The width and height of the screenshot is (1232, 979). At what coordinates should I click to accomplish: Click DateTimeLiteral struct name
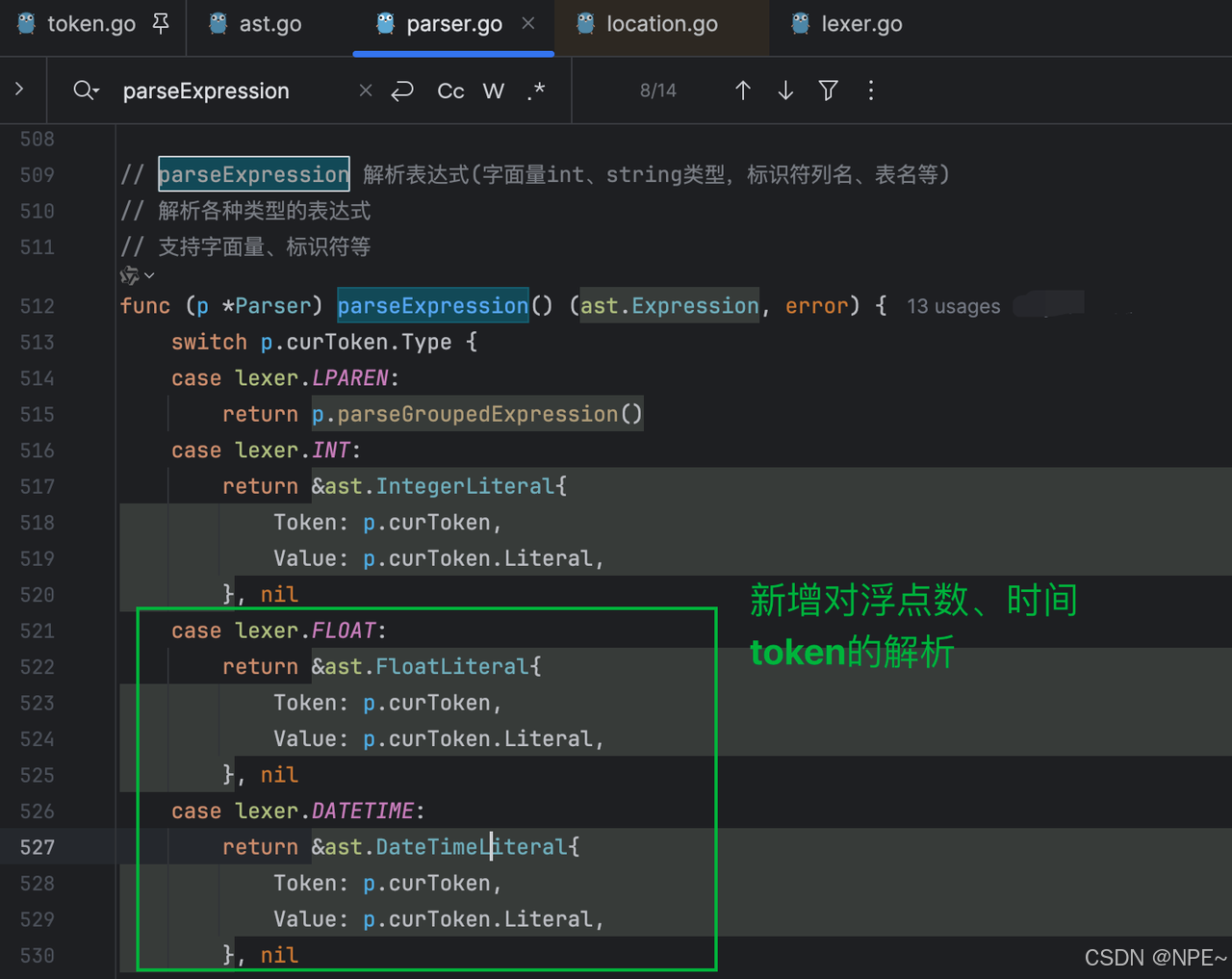[x=472, y=847]
